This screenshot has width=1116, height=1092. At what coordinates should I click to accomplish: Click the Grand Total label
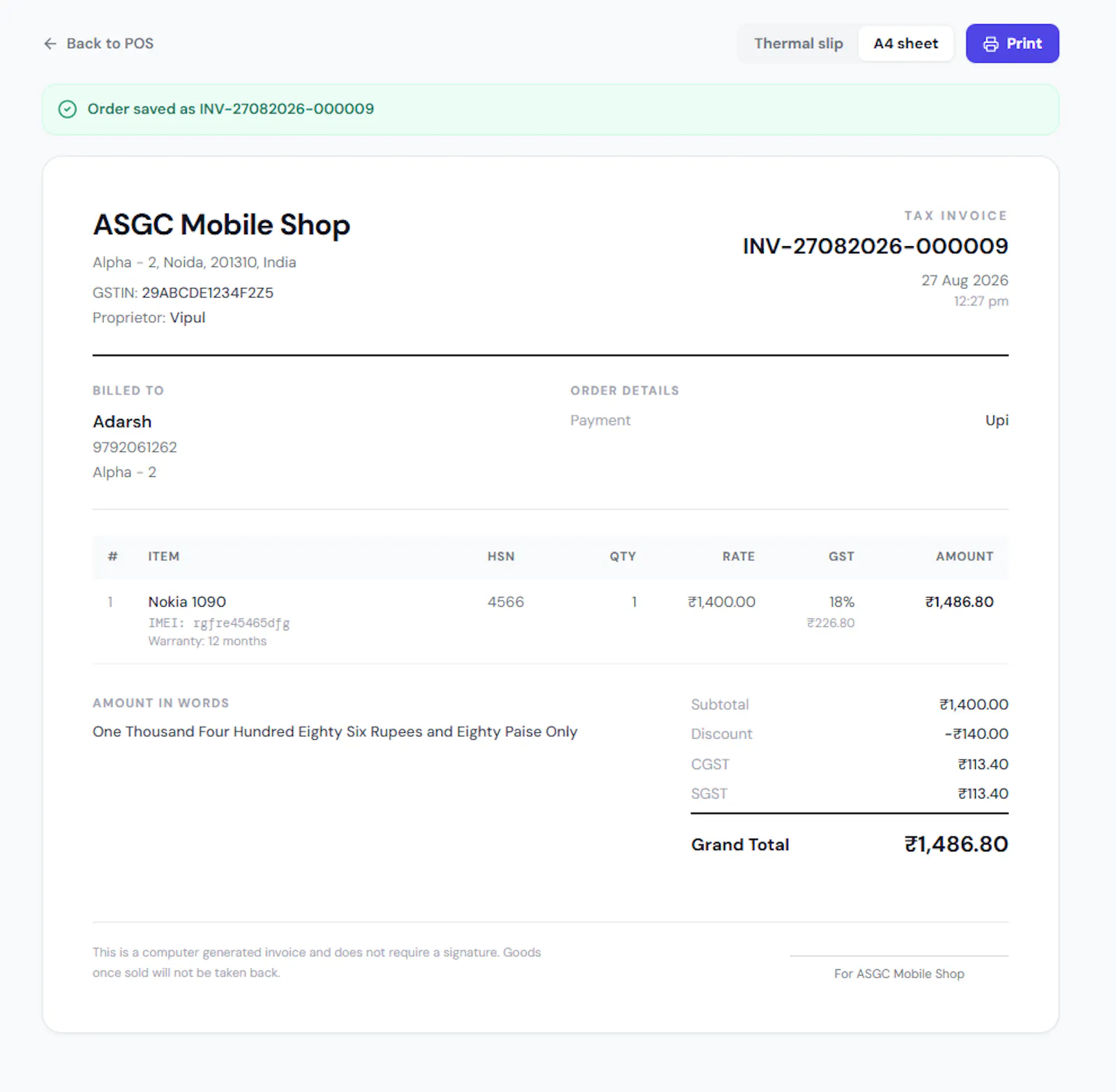[x=740, y=844]
